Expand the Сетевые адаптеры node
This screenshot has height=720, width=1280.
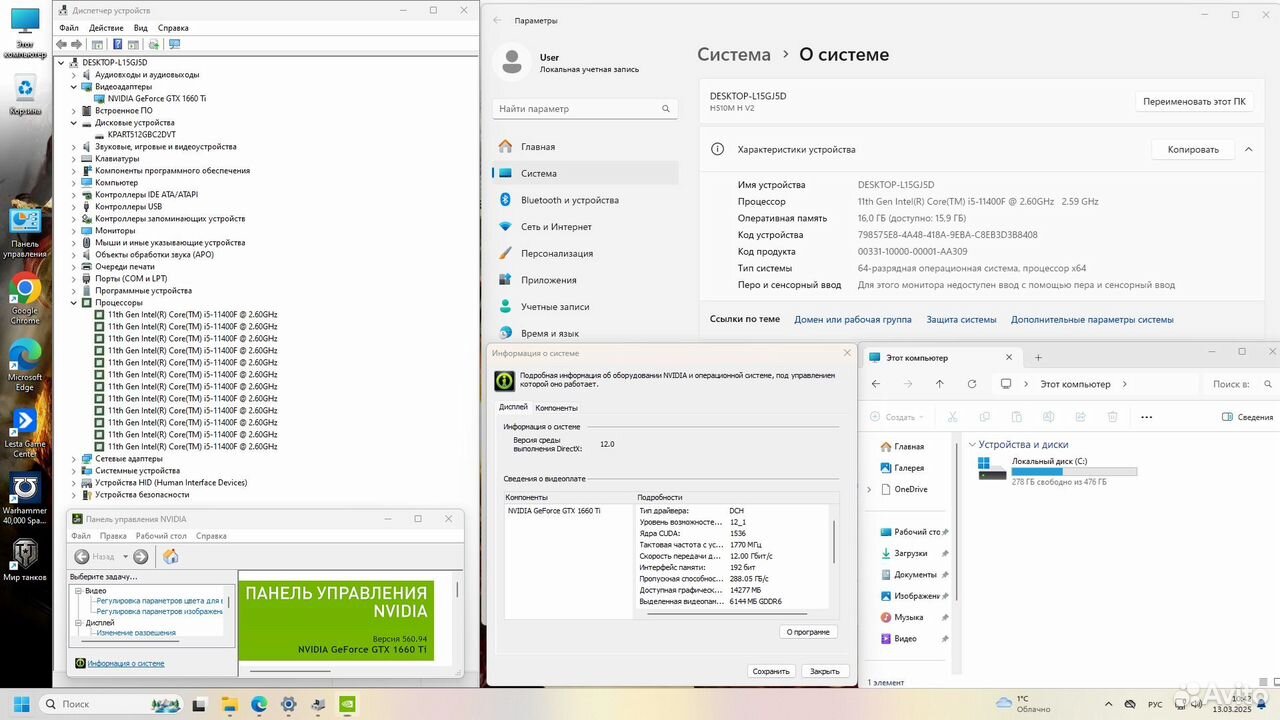(73, 459)
